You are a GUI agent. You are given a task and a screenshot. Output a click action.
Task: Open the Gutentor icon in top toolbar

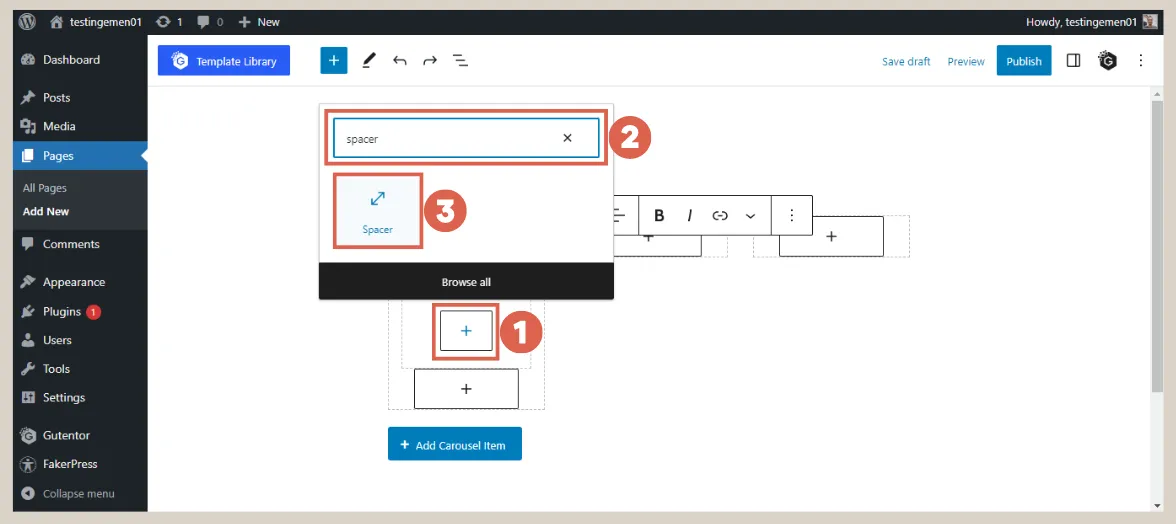click(x=1107, y=61)
